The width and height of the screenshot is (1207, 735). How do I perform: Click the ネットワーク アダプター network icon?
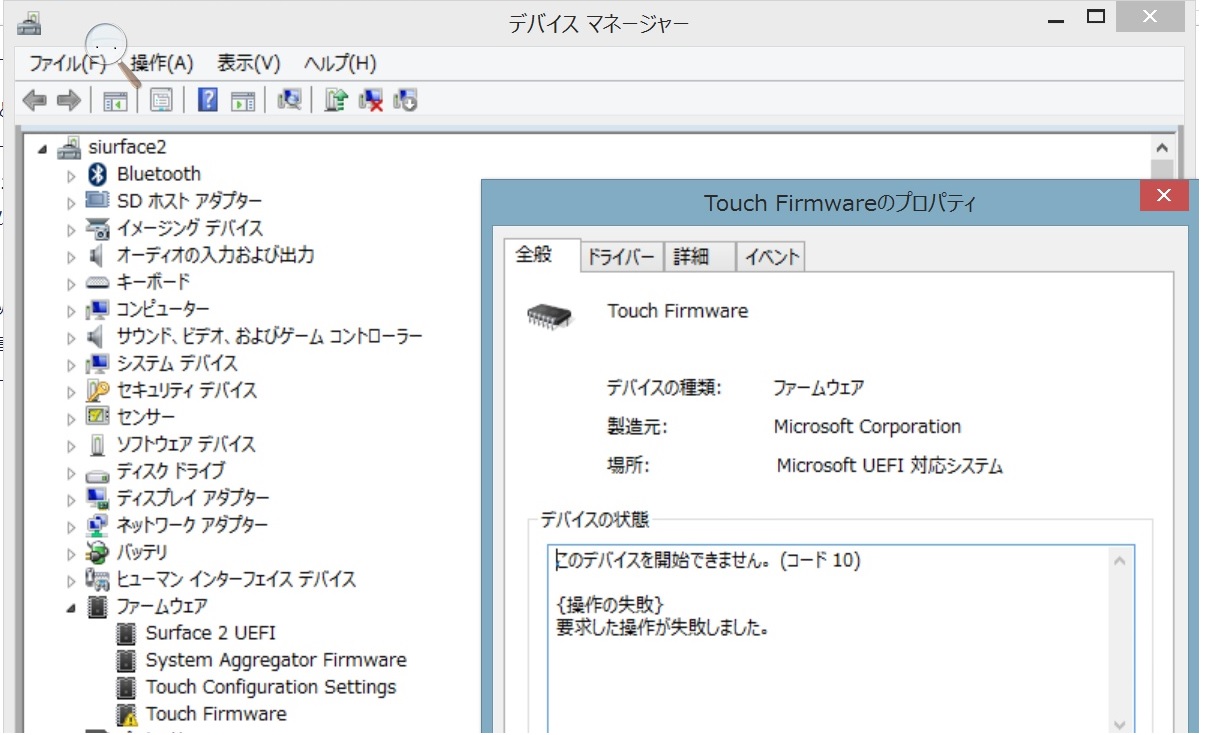click(98, 525)
